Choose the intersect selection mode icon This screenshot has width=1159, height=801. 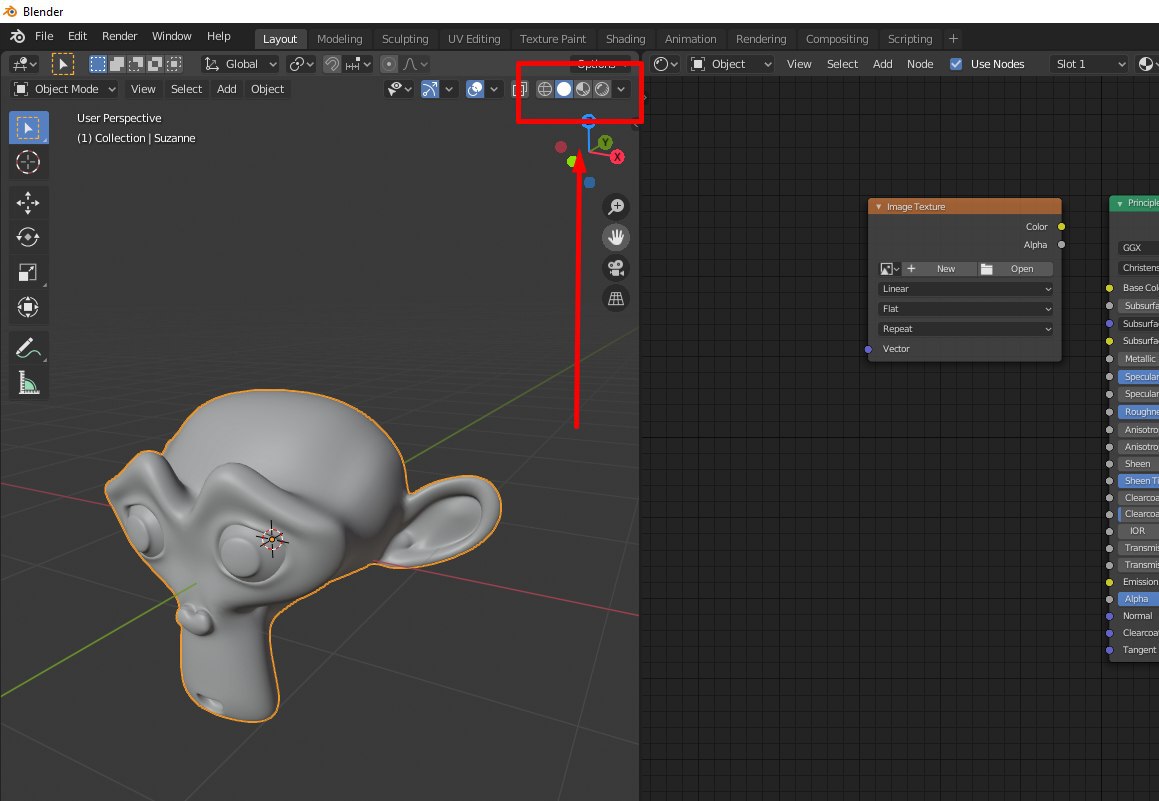(x=174, y=64)
